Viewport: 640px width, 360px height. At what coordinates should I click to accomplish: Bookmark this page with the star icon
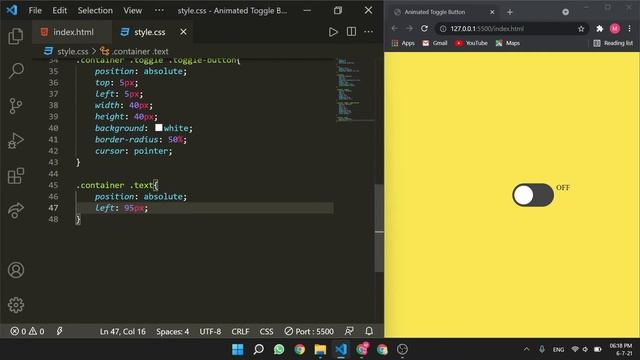tap(581, 29)
